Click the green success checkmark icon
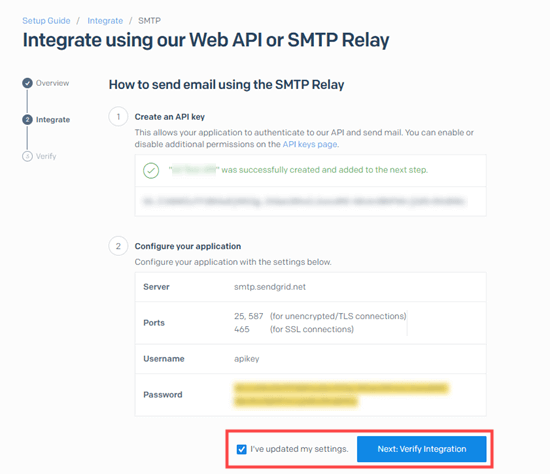550x474 pixels. tap(151, 171)
